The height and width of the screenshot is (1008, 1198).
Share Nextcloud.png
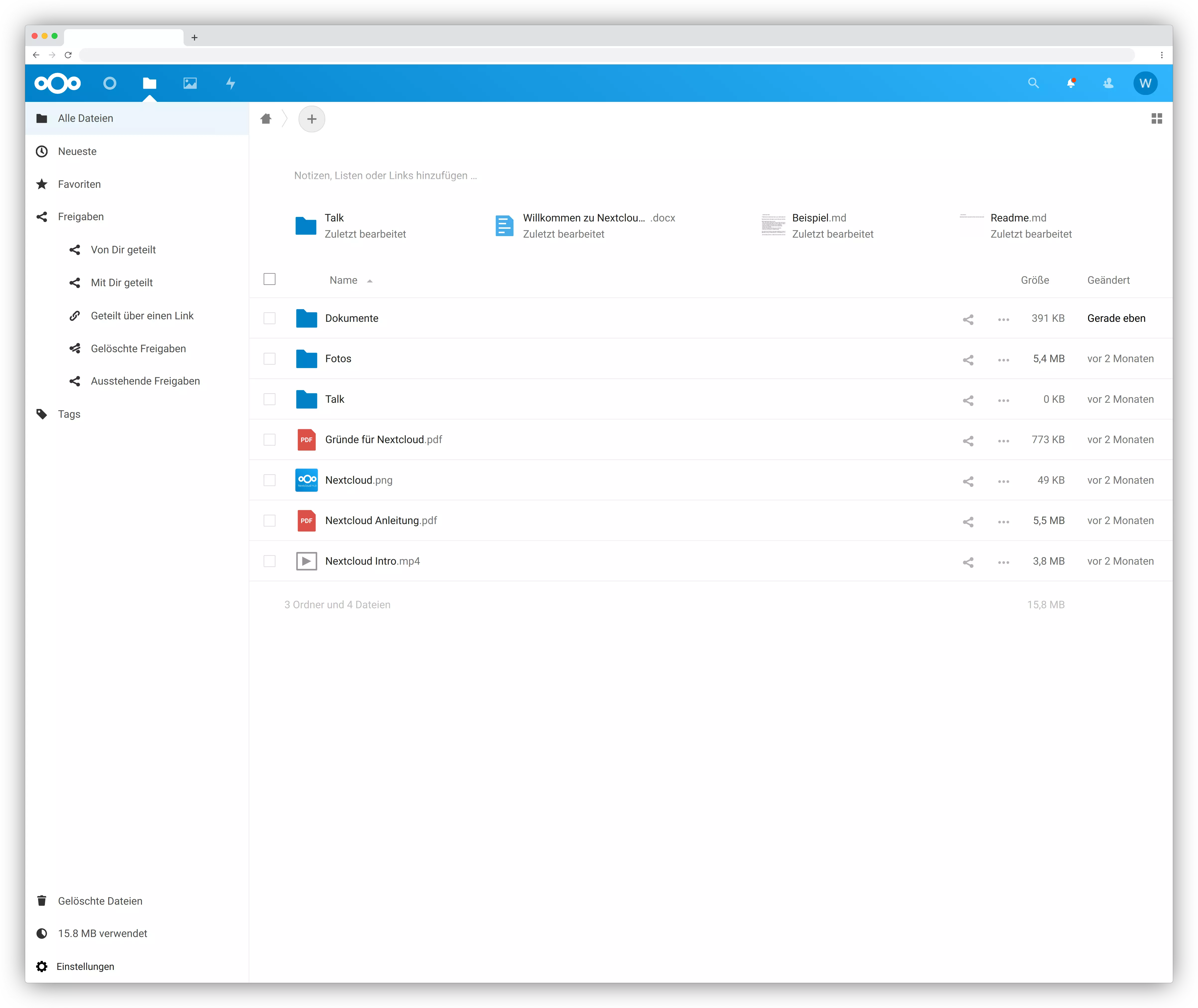click(968, 481)
